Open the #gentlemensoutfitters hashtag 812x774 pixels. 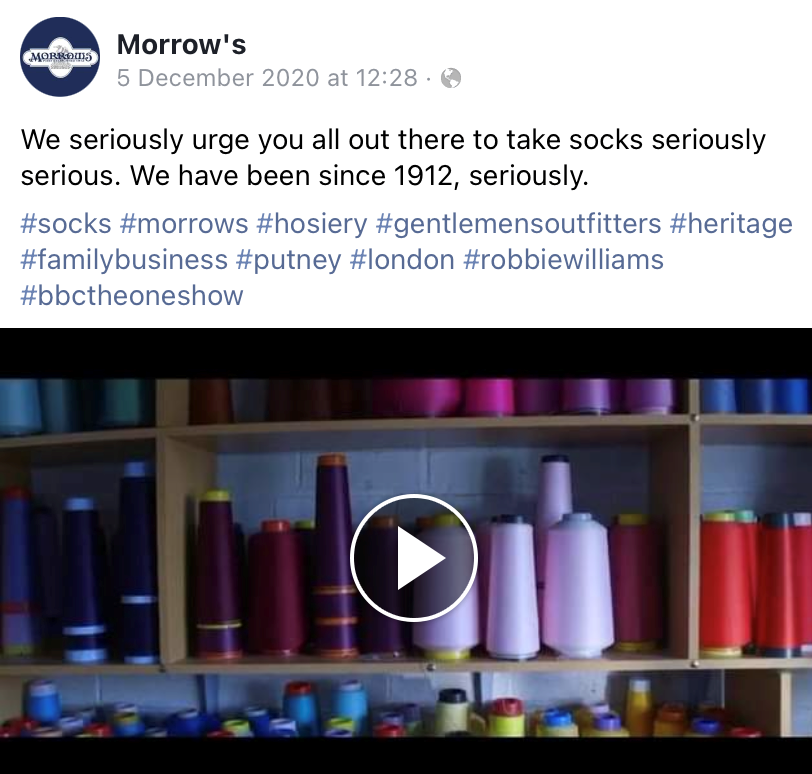(518, 224)
